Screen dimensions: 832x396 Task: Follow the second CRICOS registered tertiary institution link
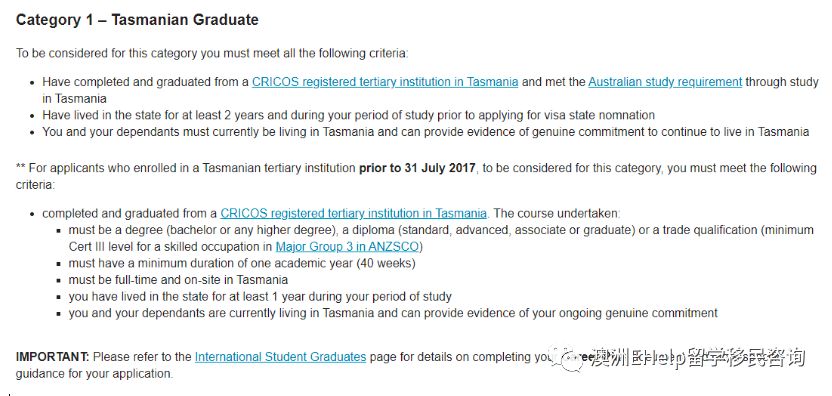click(x=353, y=214)
